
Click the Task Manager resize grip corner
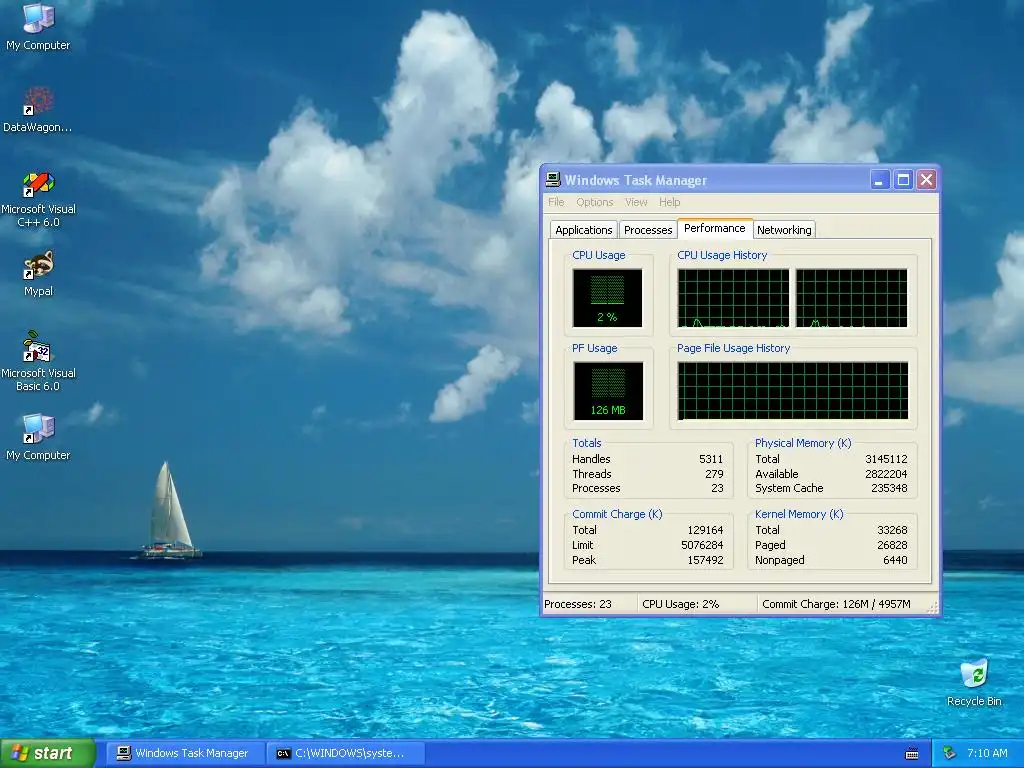(933, 608)
